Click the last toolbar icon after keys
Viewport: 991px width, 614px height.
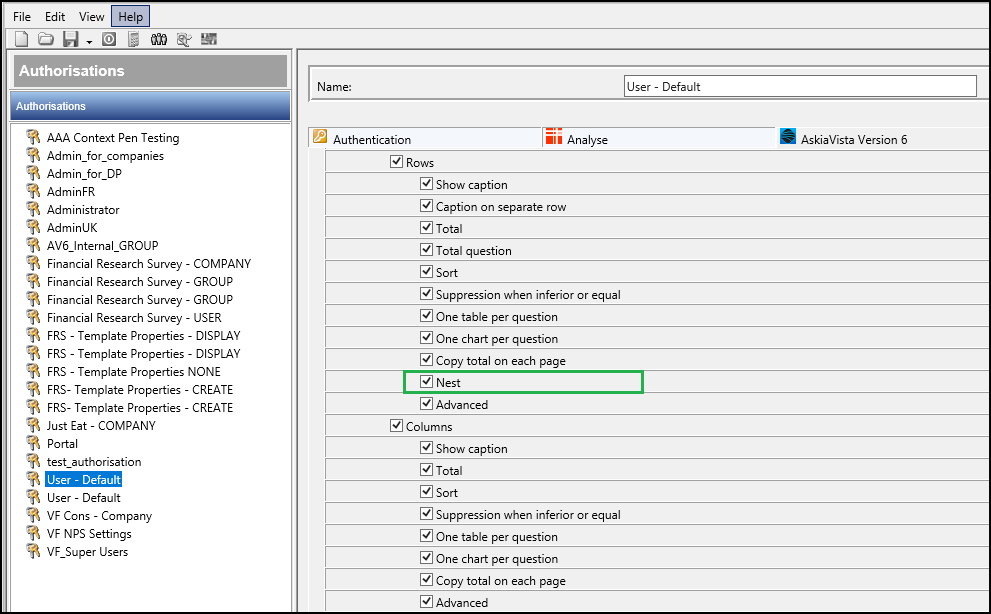209,39
